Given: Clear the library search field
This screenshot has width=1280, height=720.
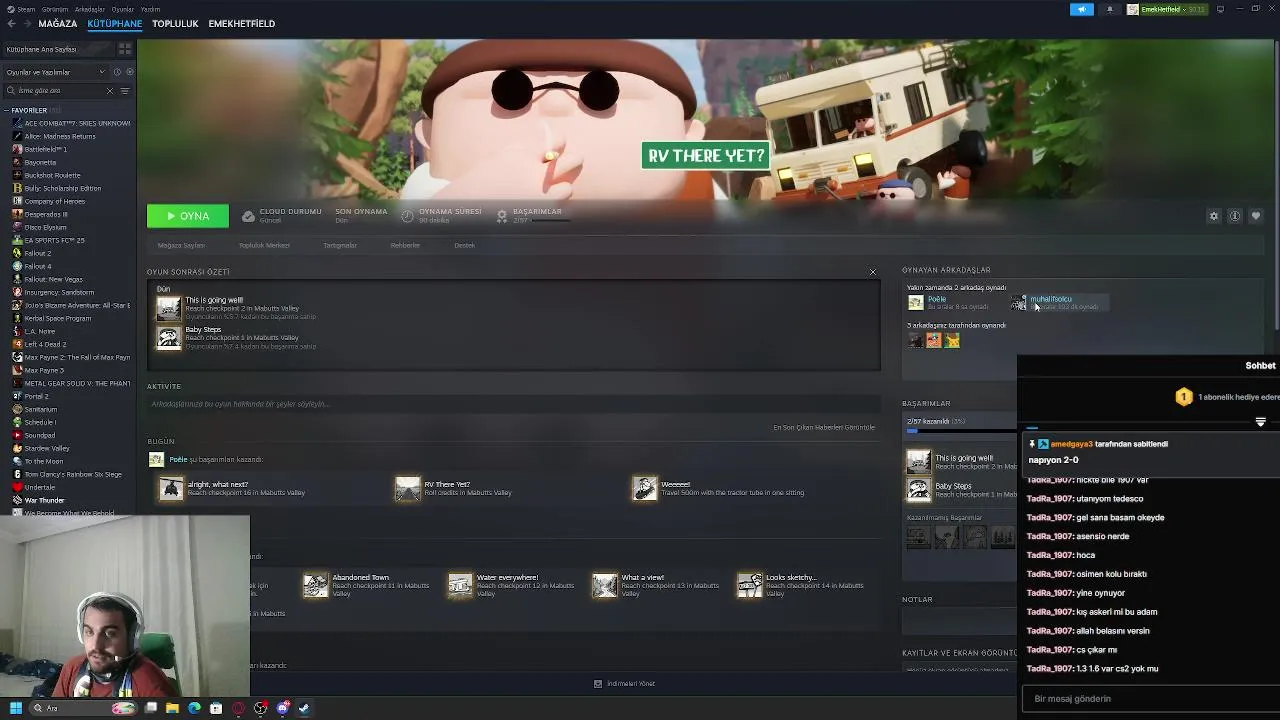Looking at the screenshot, I should click(110, 91).
